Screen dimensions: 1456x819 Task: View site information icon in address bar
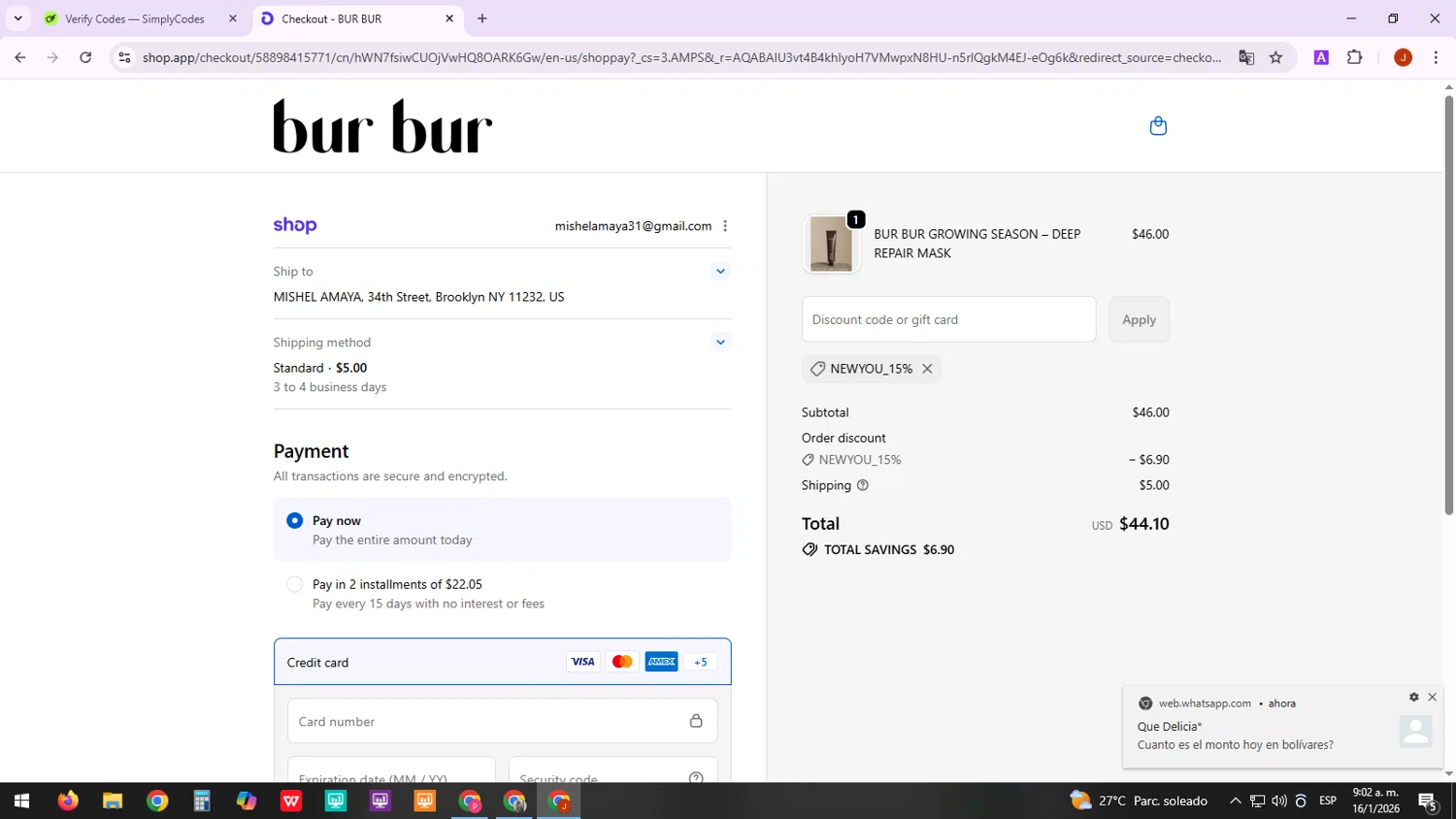tap(124, 57)
